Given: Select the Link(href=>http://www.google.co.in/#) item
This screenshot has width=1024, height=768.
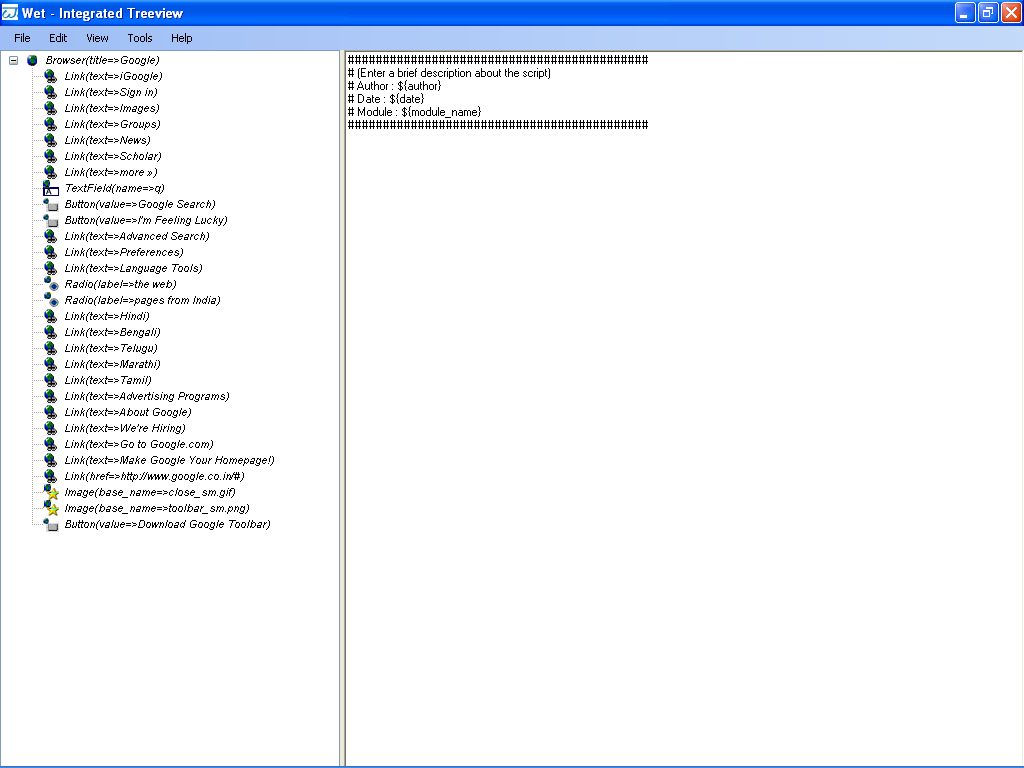Looking at the screenshot, I should click(155, 476).
